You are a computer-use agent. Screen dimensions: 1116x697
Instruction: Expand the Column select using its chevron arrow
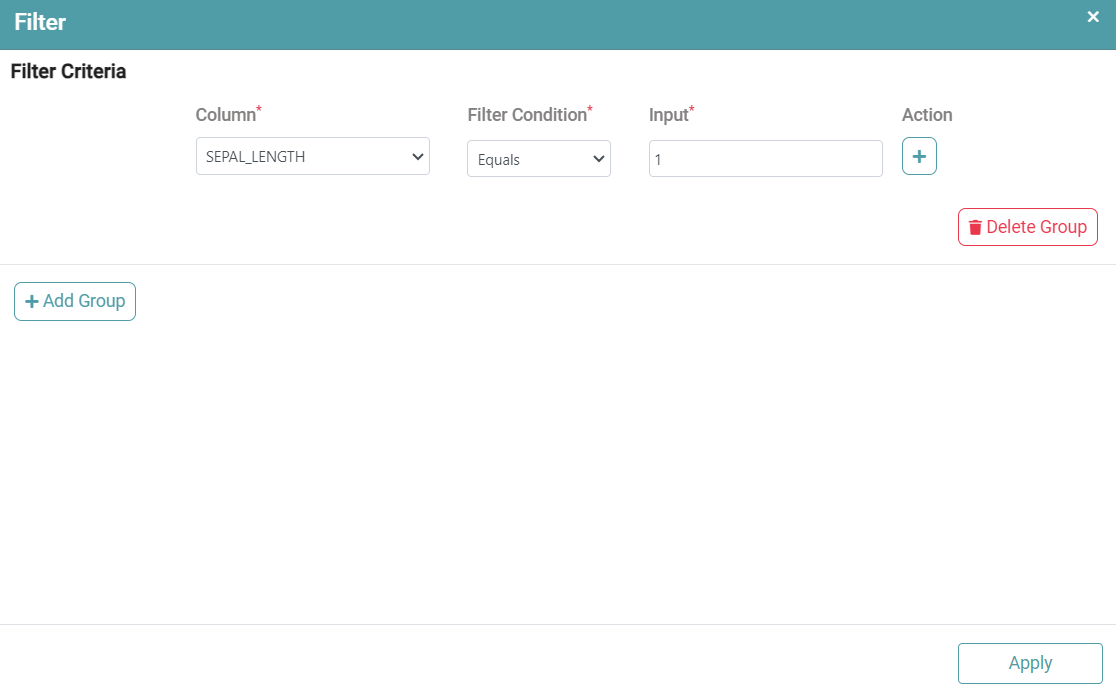tap(417, 157)
